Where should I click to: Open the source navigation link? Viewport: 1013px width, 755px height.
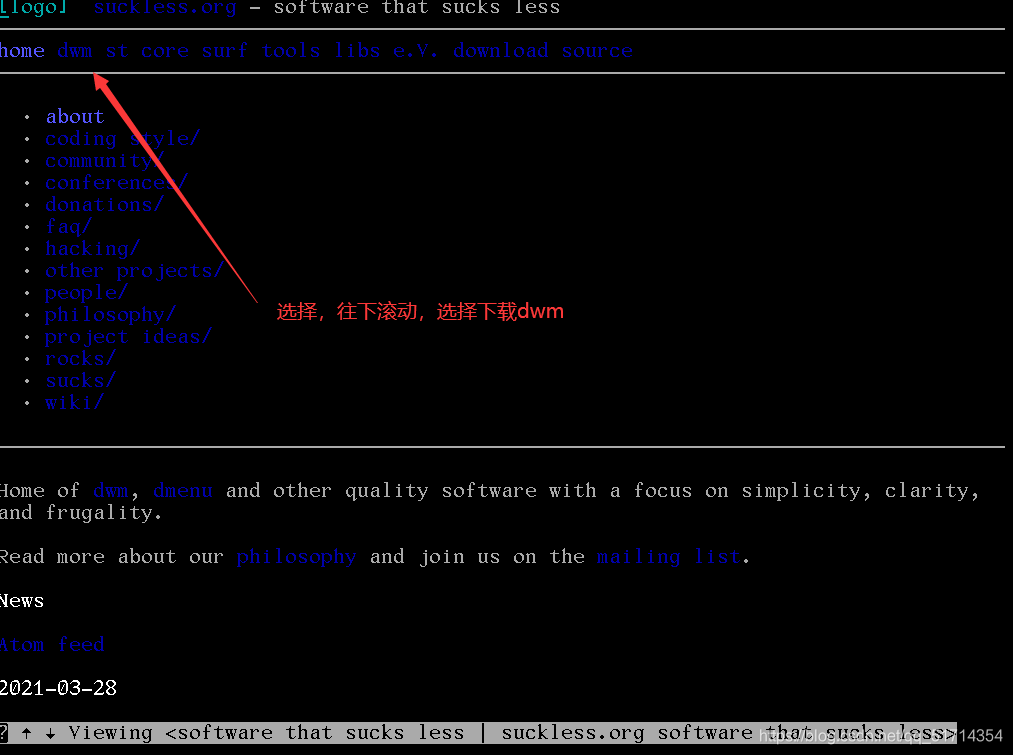point(597,50)
